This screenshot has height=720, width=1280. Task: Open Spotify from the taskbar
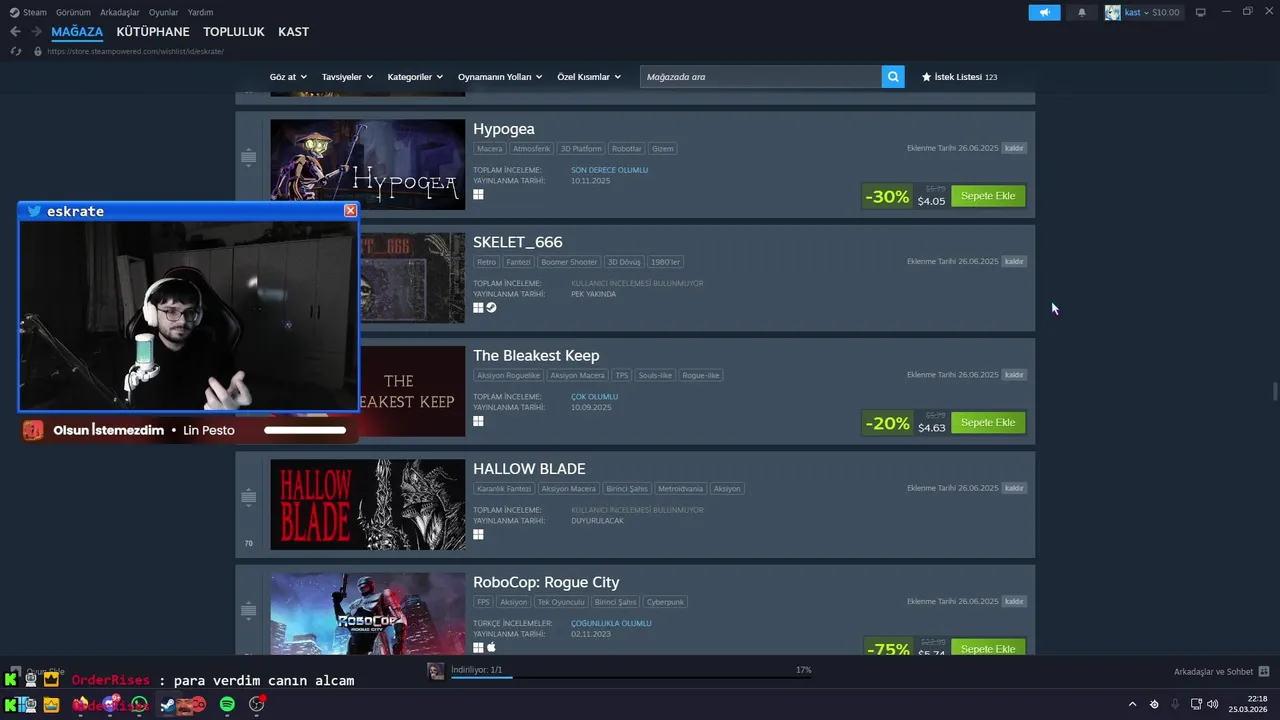point(227,704)
